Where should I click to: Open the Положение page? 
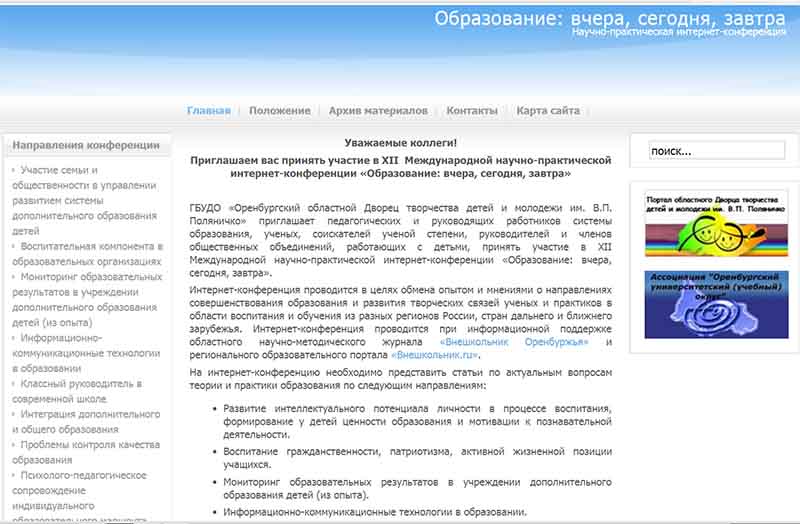280,110
